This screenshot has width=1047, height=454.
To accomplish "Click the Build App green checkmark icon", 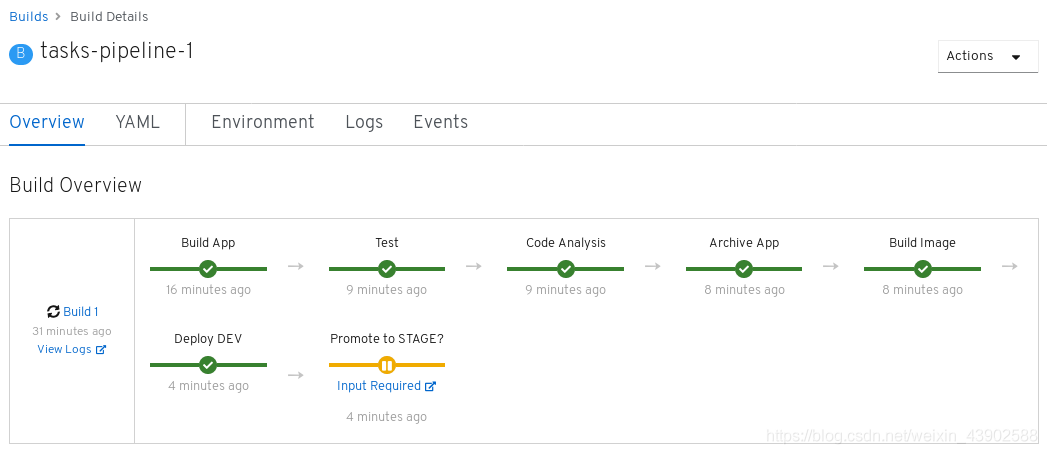I will (x=208, y=269).
